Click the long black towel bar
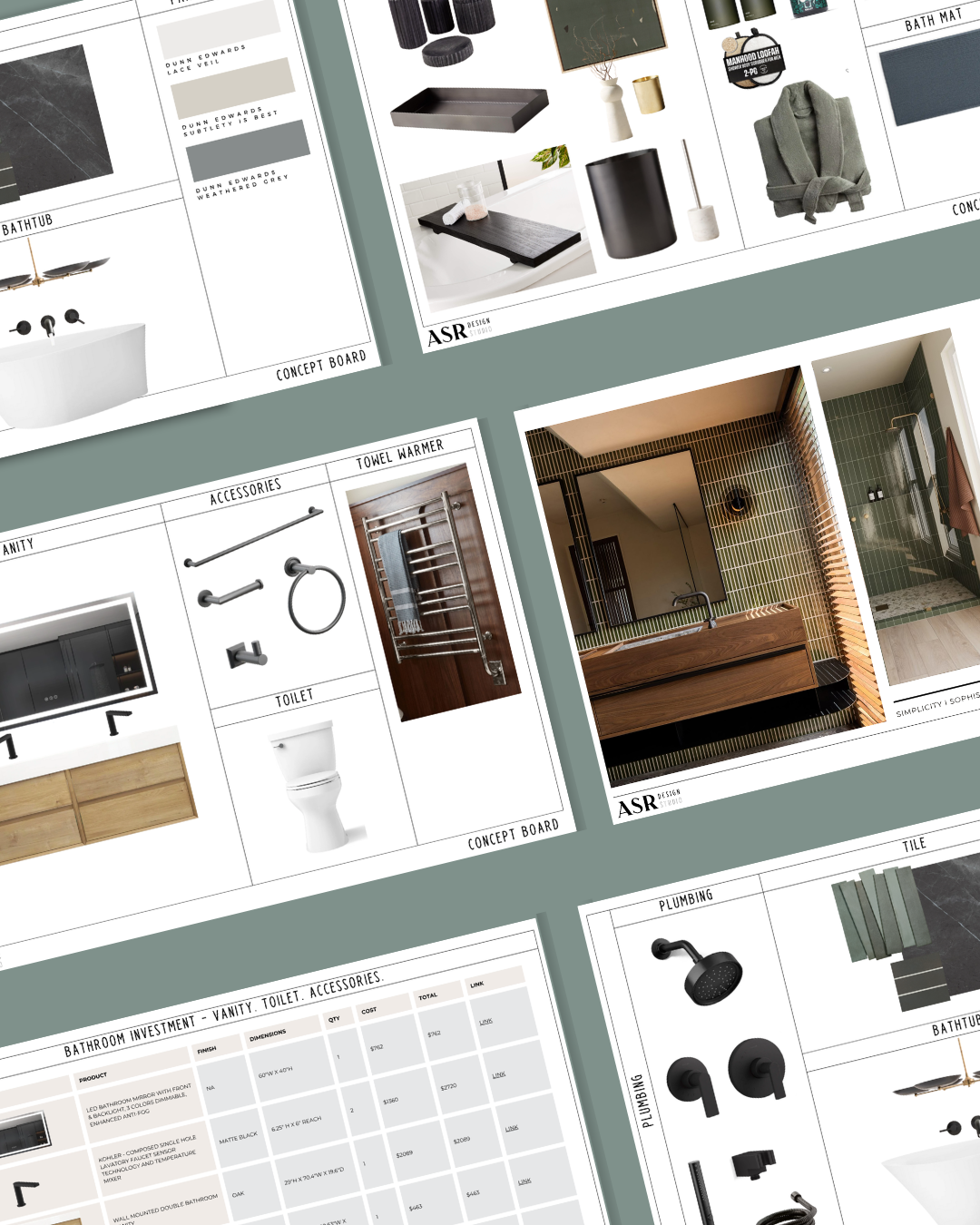 coord(253,537)
